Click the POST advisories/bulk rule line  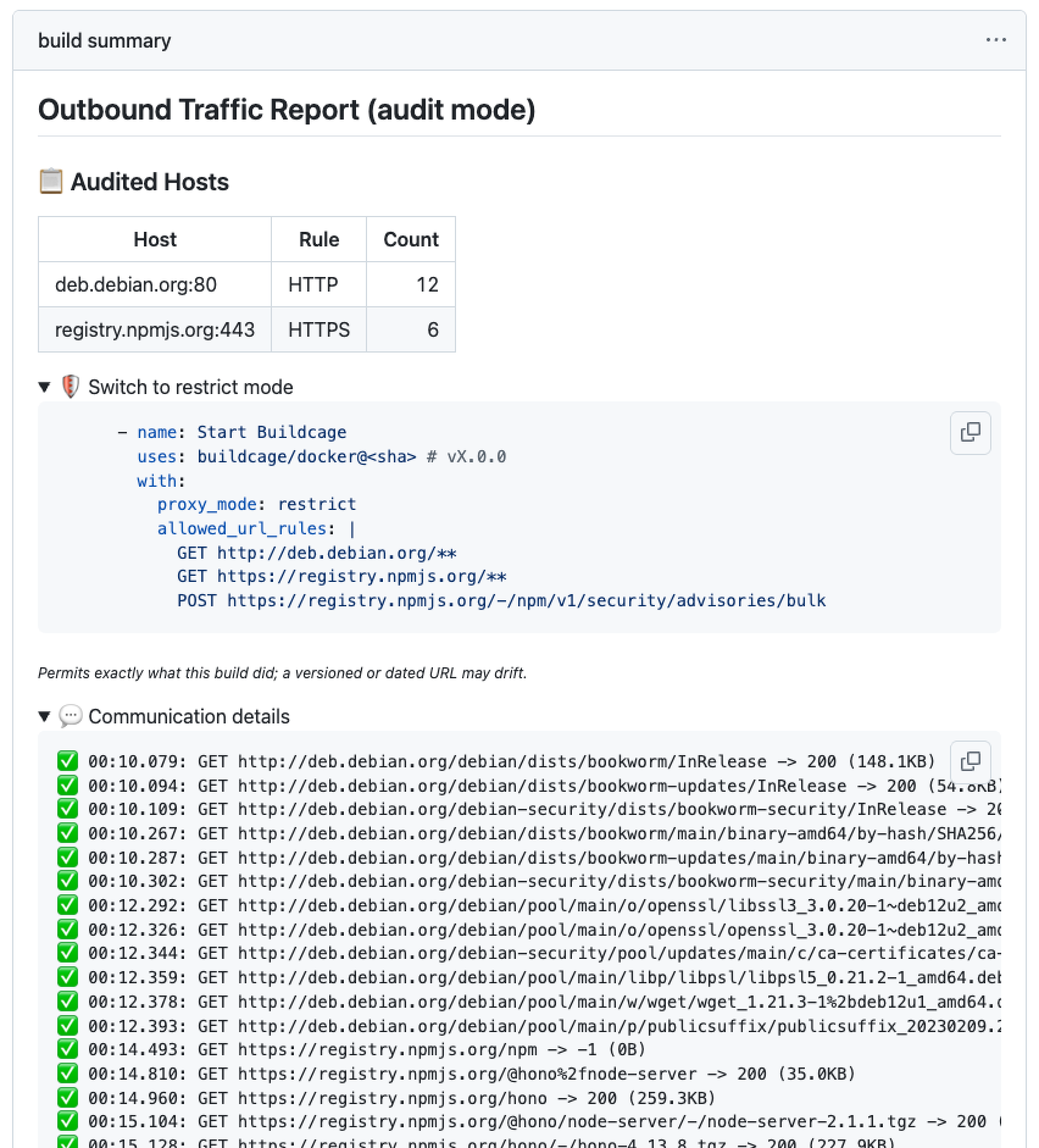(501, 601)
